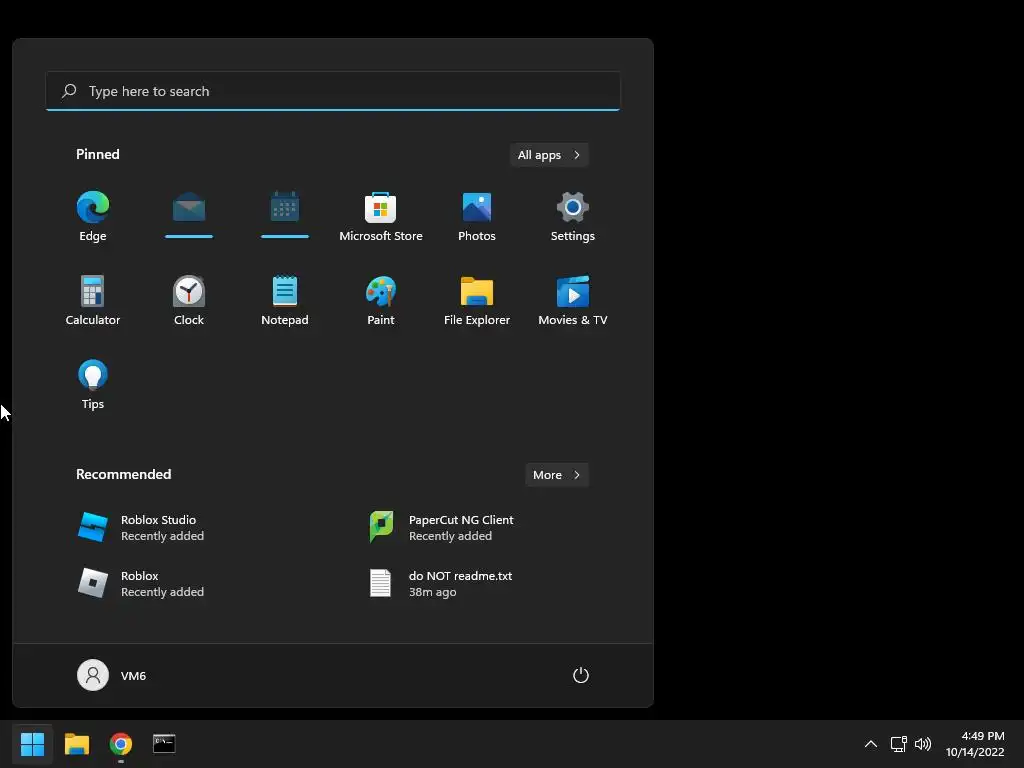Image resolution: width=1024 pixels, height=768 pixels.
Task: Show More recommended items
Action: (x=557, y=475)
